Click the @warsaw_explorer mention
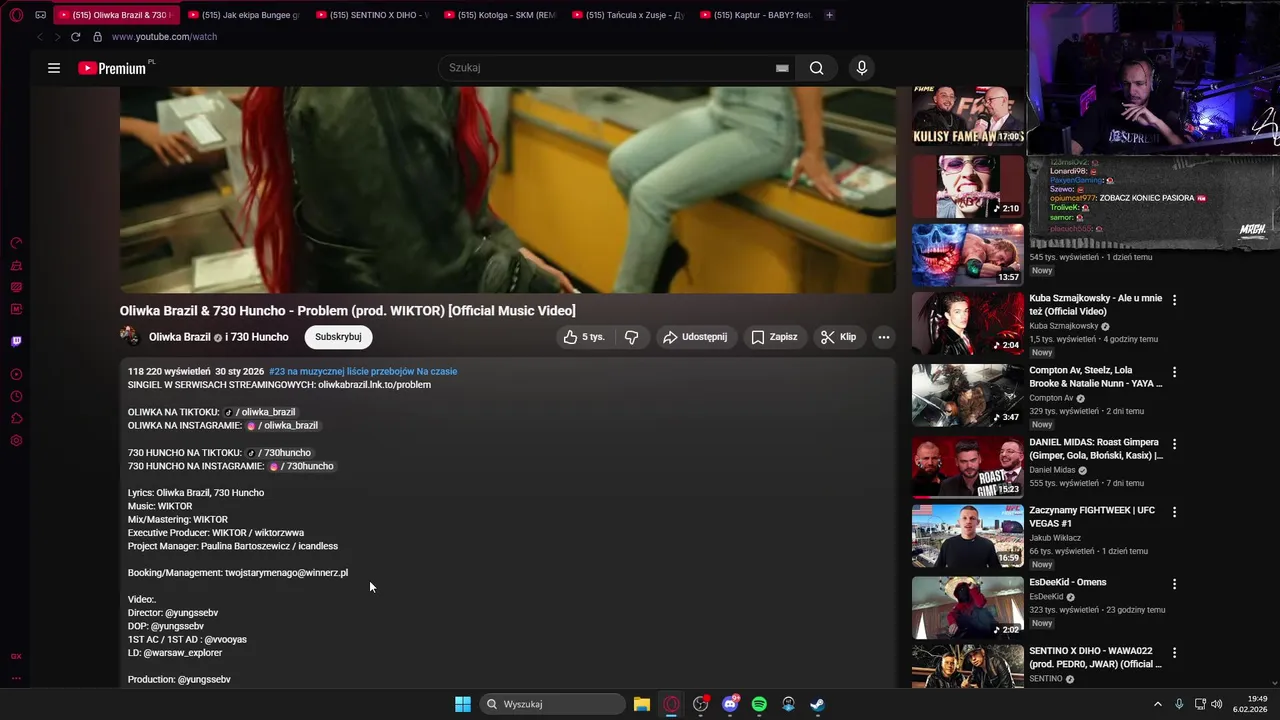The height and width of the screenshot is (720, 1280). tap(183, 653)
